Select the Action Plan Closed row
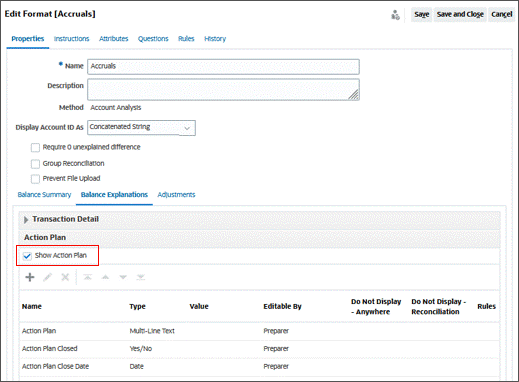519x382 pixels. click(x=259, y=349)
